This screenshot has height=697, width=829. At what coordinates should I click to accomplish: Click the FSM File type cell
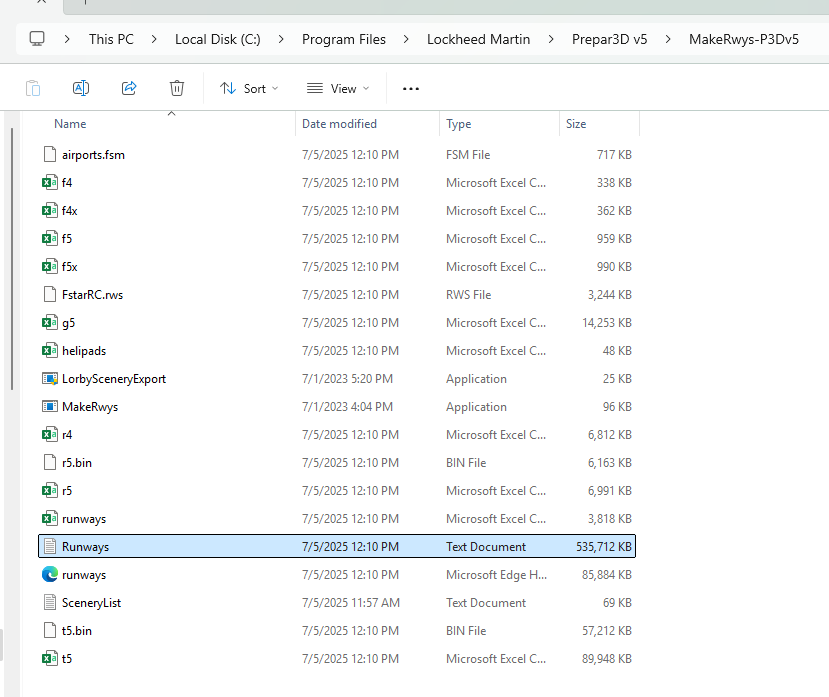(x=468, y=154)
